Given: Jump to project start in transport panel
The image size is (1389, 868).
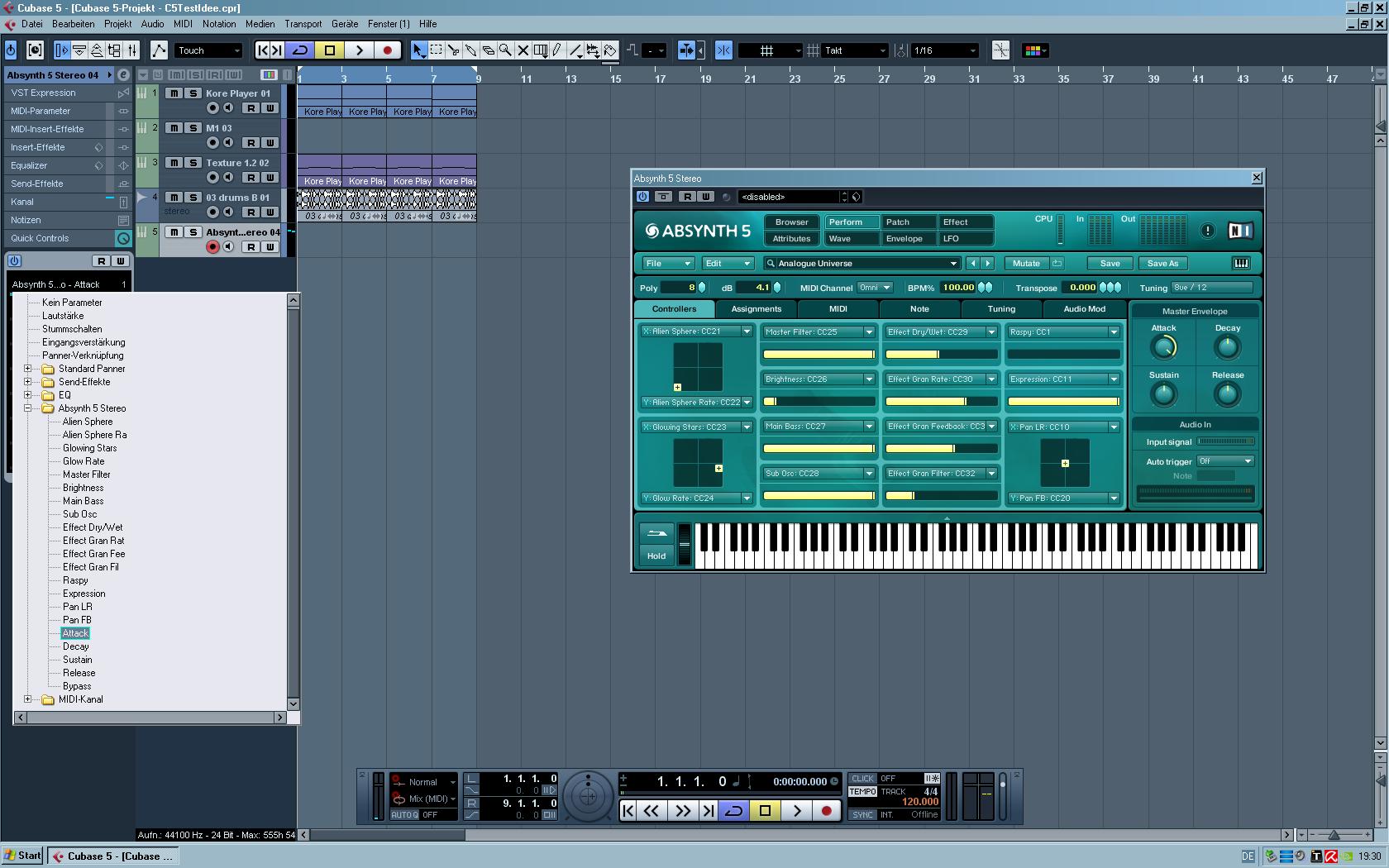Looking at the screenshot, I should point(628,811).
